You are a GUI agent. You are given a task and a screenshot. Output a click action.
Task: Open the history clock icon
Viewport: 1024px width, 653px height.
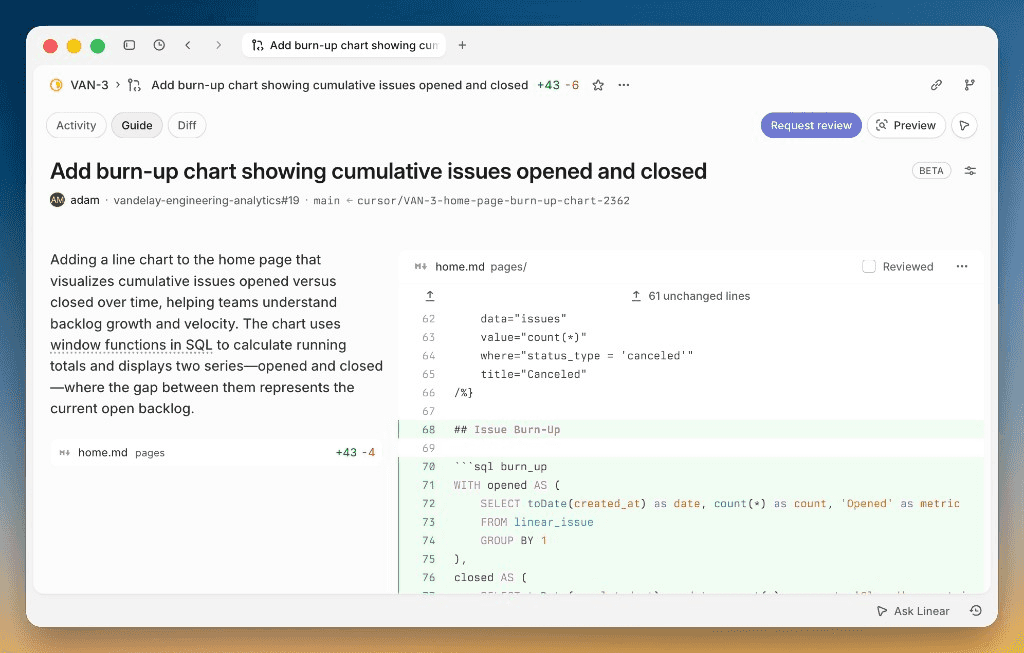159,45
